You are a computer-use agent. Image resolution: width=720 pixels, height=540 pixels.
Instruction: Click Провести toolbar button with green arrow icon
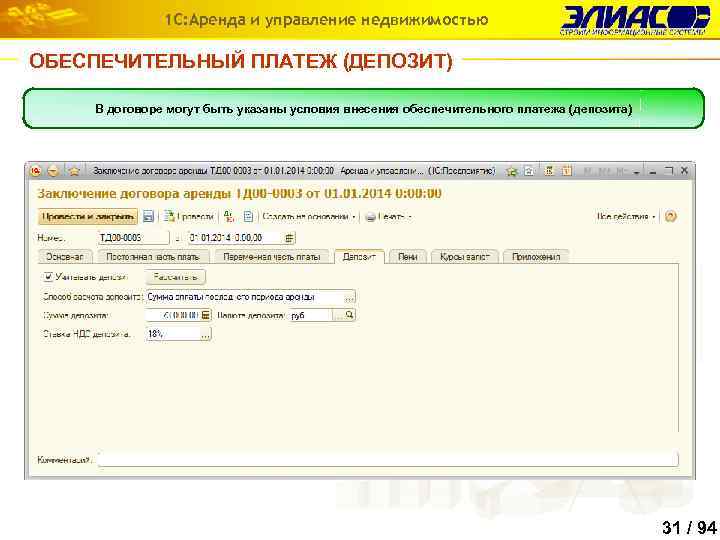click(x=189, y=216)
